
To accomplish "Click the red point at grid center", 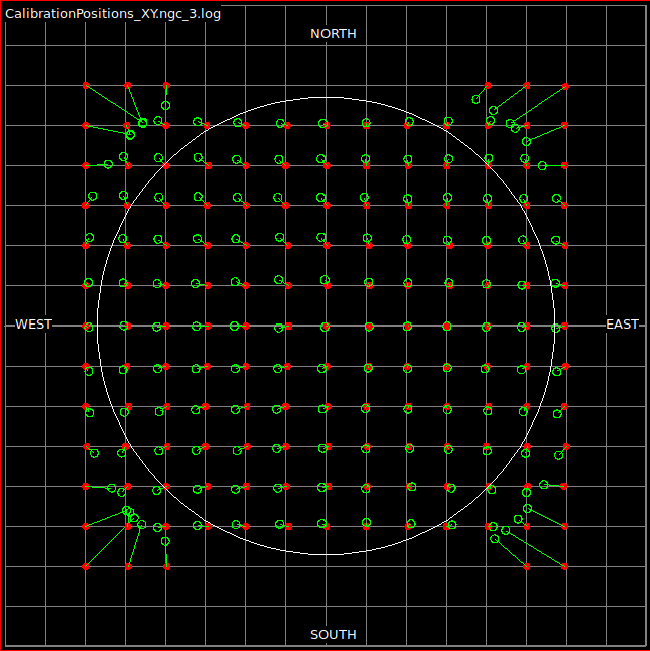I will pos(327,326).
